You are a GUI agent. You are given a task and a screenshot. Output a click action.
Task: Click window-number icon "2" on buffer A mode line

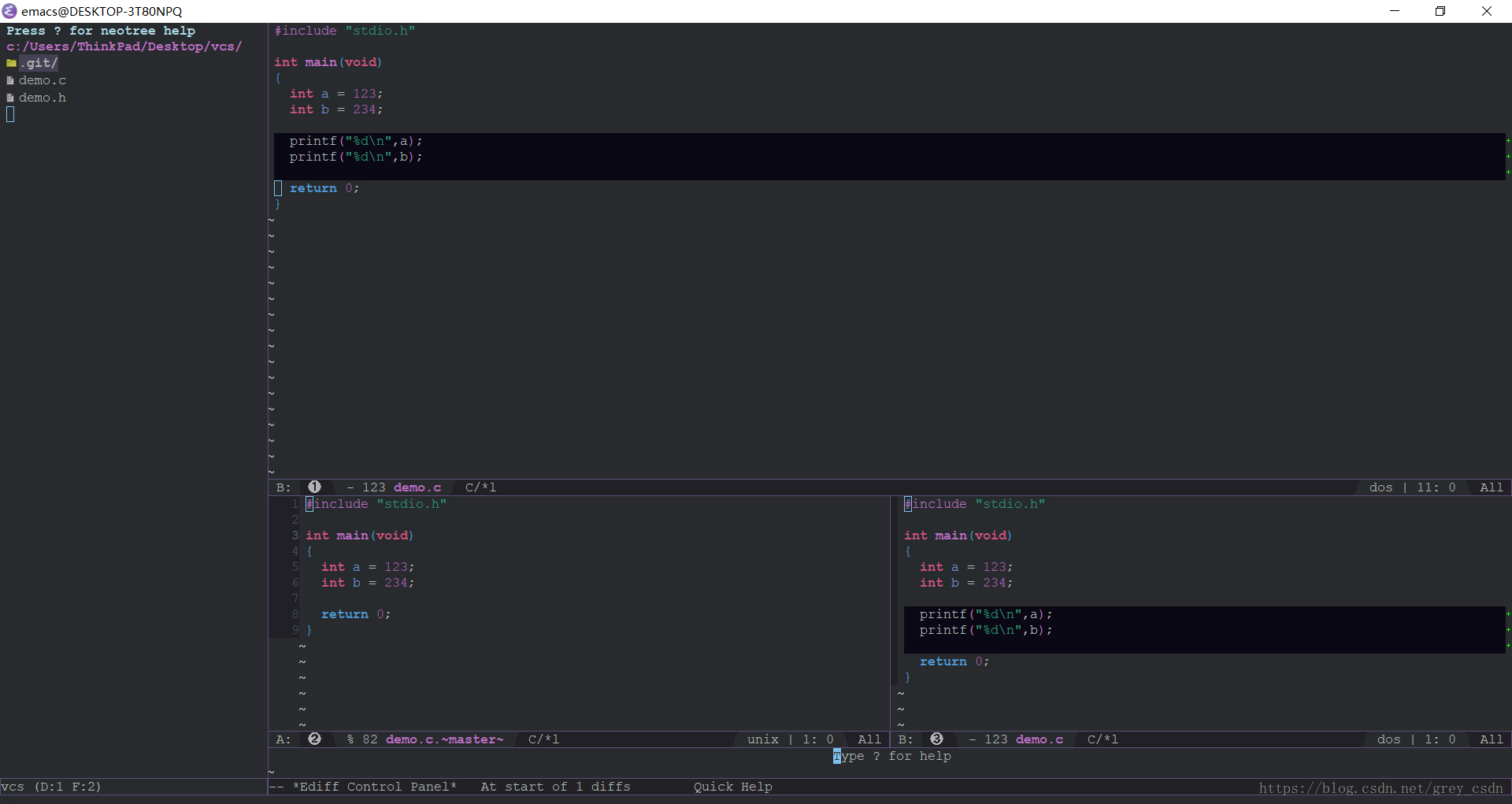[314, 739]
